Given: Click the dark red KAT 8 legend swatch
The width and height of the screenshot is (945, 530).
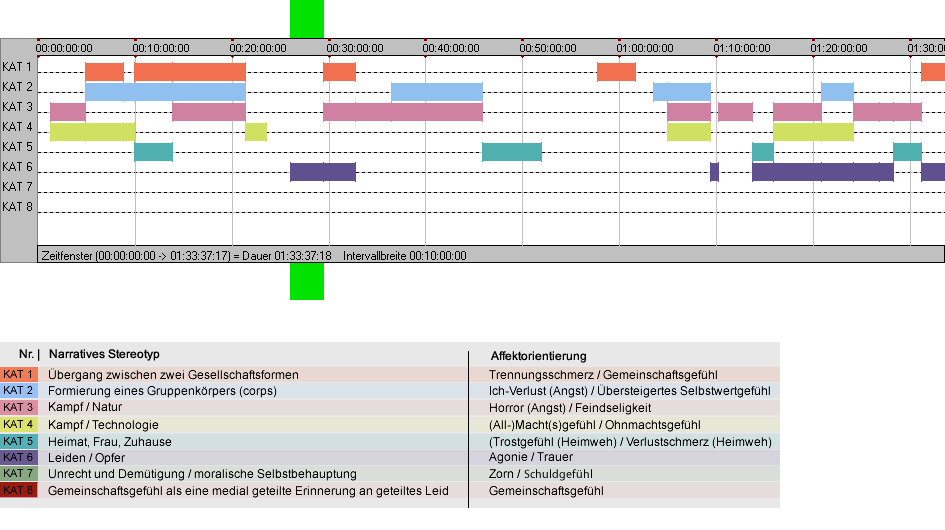Looking at the screenshot, I should click(x=19, y=490).
